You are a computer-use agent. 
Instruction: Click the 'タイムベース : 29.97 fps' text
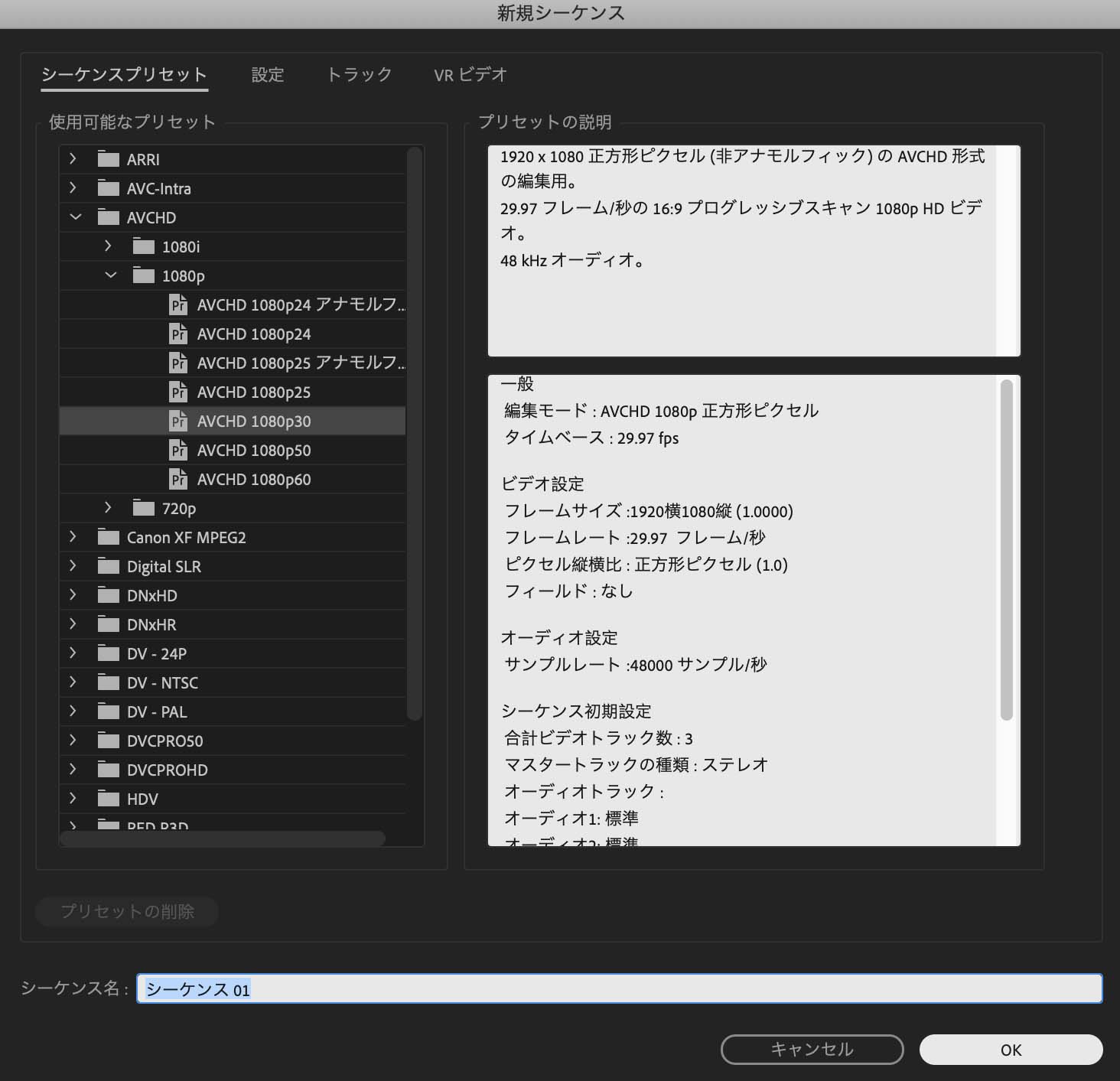click(x=591, y=438)
